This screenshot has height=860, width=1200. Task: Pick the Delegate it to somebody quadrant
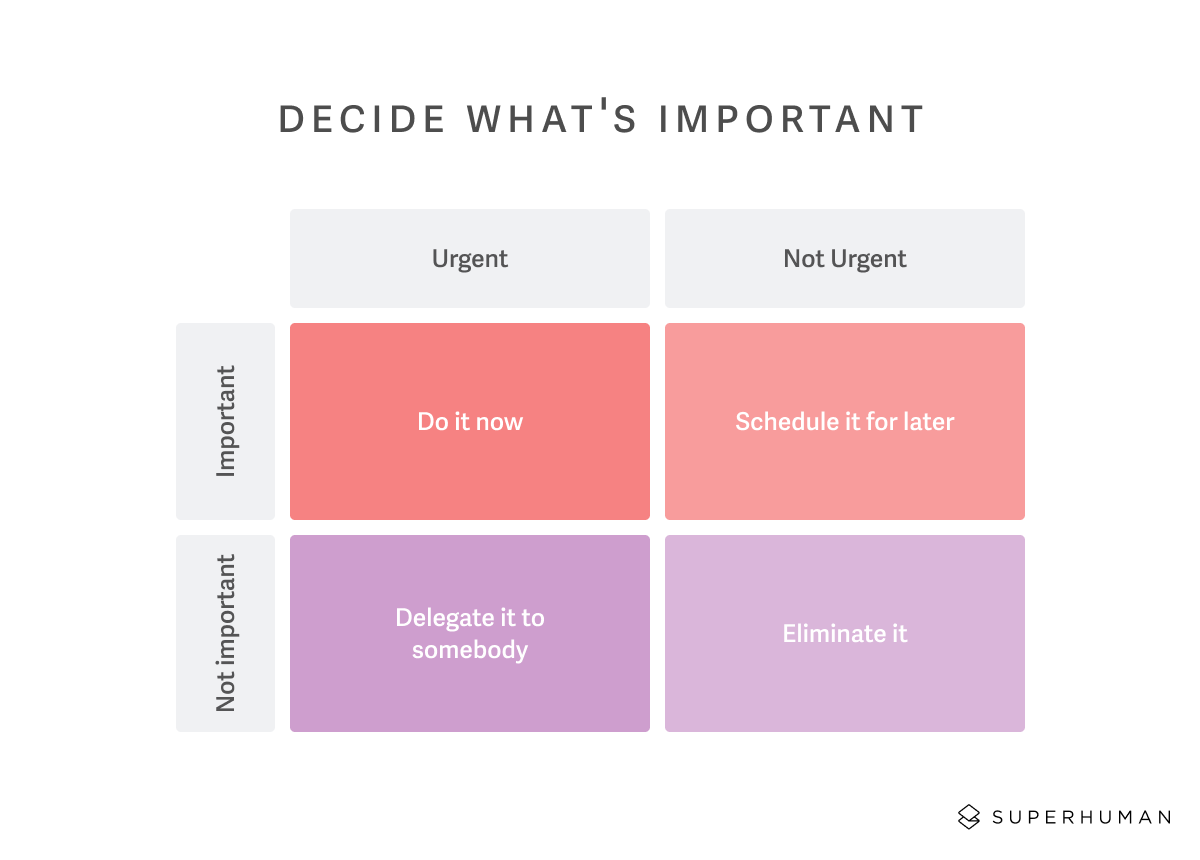(470, 633)
